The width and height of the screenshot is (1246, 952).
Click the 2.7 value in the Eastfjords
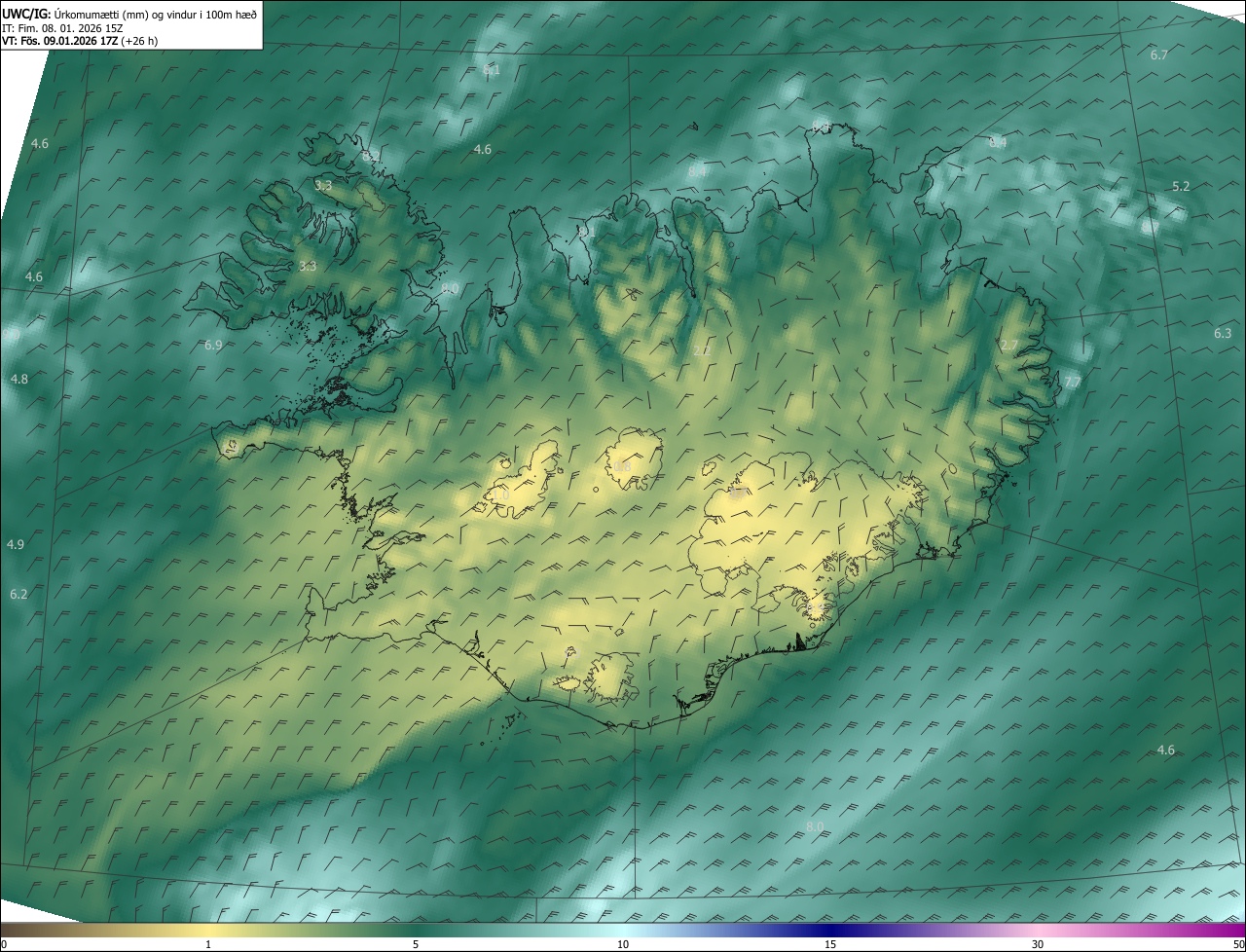click(x=1009, y=346)
